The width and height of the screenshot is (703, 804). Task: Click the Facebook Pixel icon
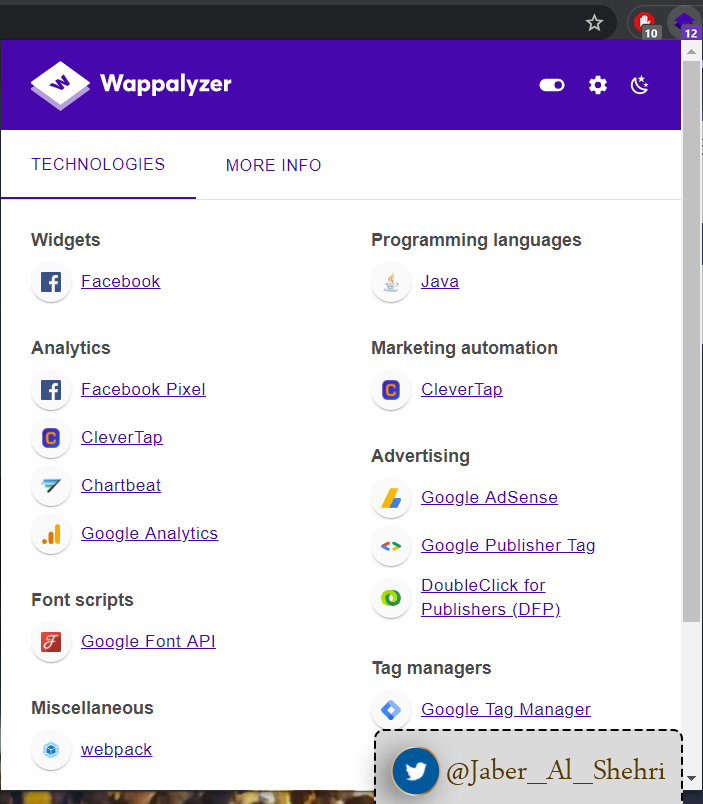point(51,390)
